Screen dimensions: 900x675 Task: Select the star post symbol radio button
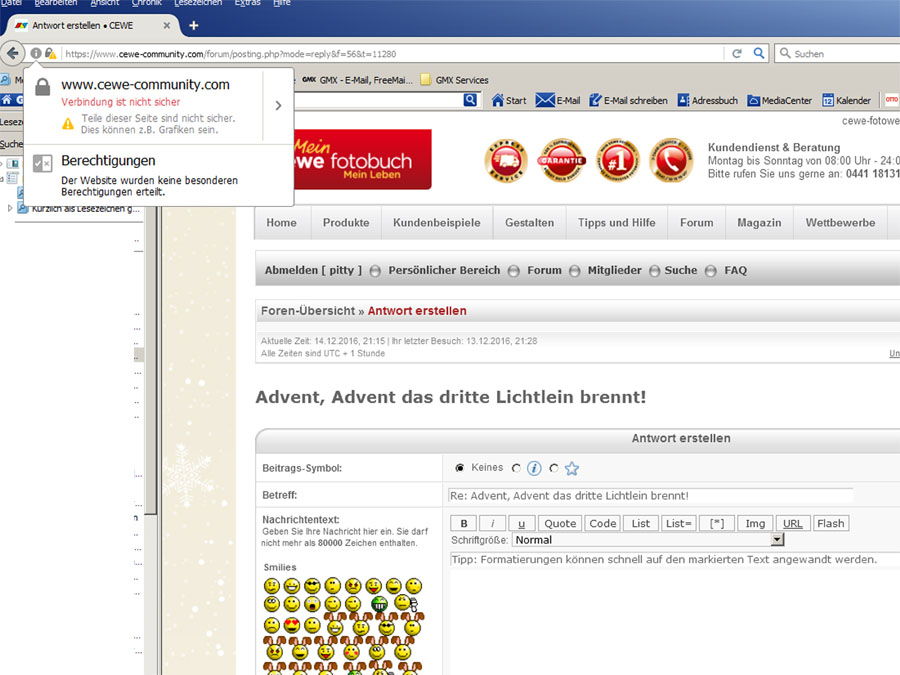554,468
